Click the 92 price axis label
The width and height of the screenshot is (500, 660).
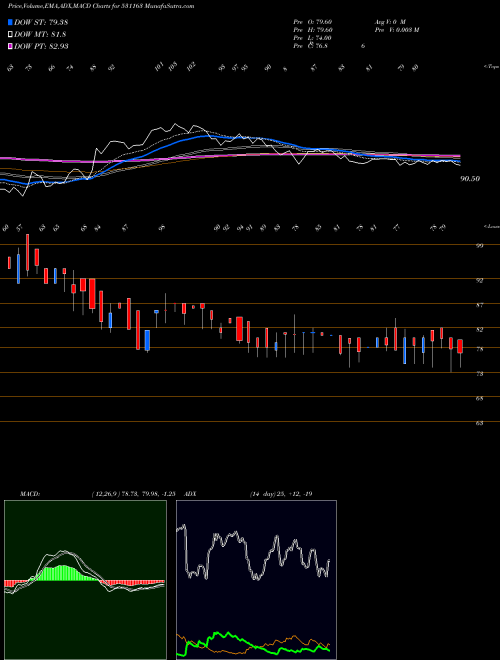coord(479,280)
